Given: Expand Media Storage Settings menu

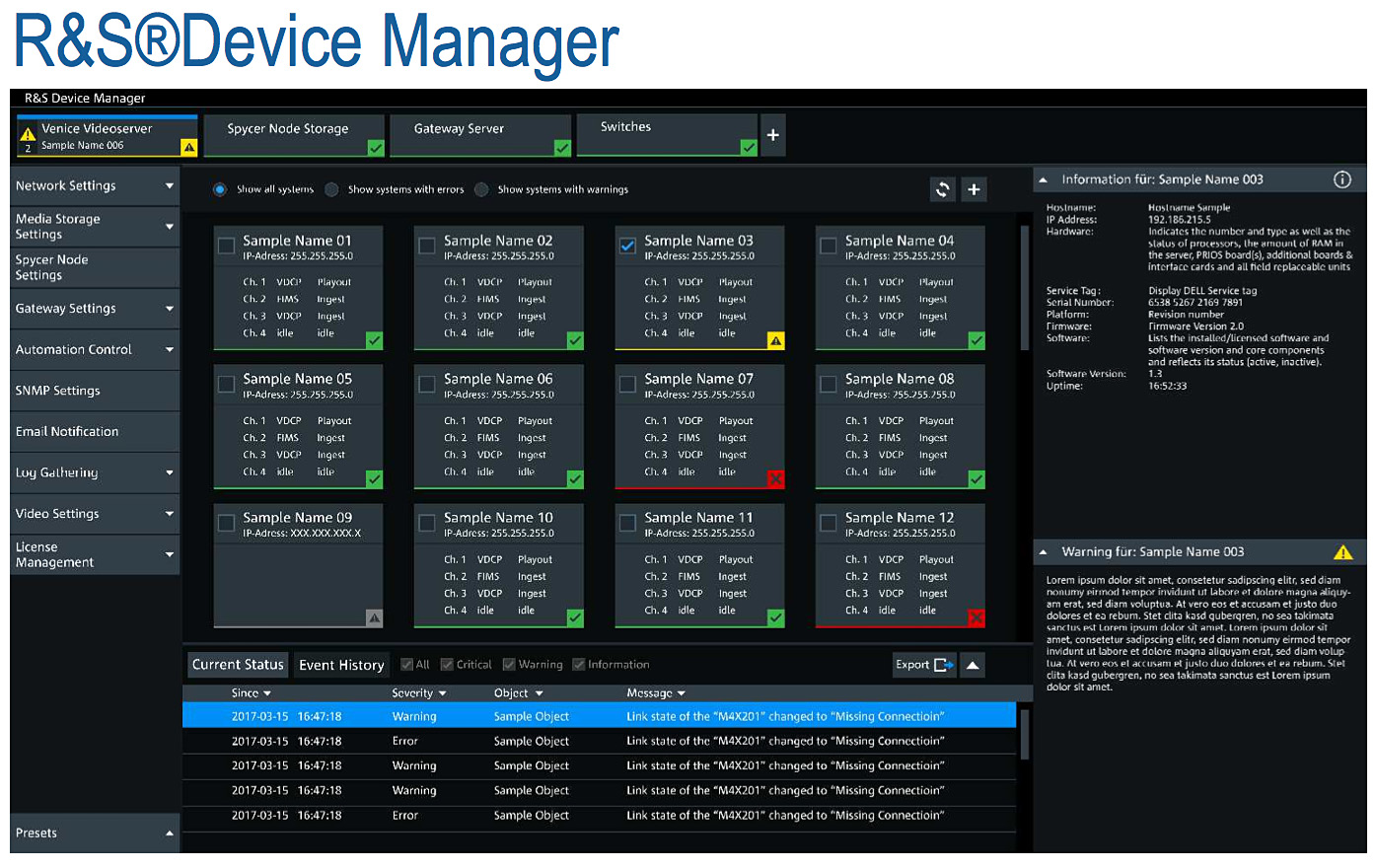Looking at the screenshot, I should (x=95, y=227).
